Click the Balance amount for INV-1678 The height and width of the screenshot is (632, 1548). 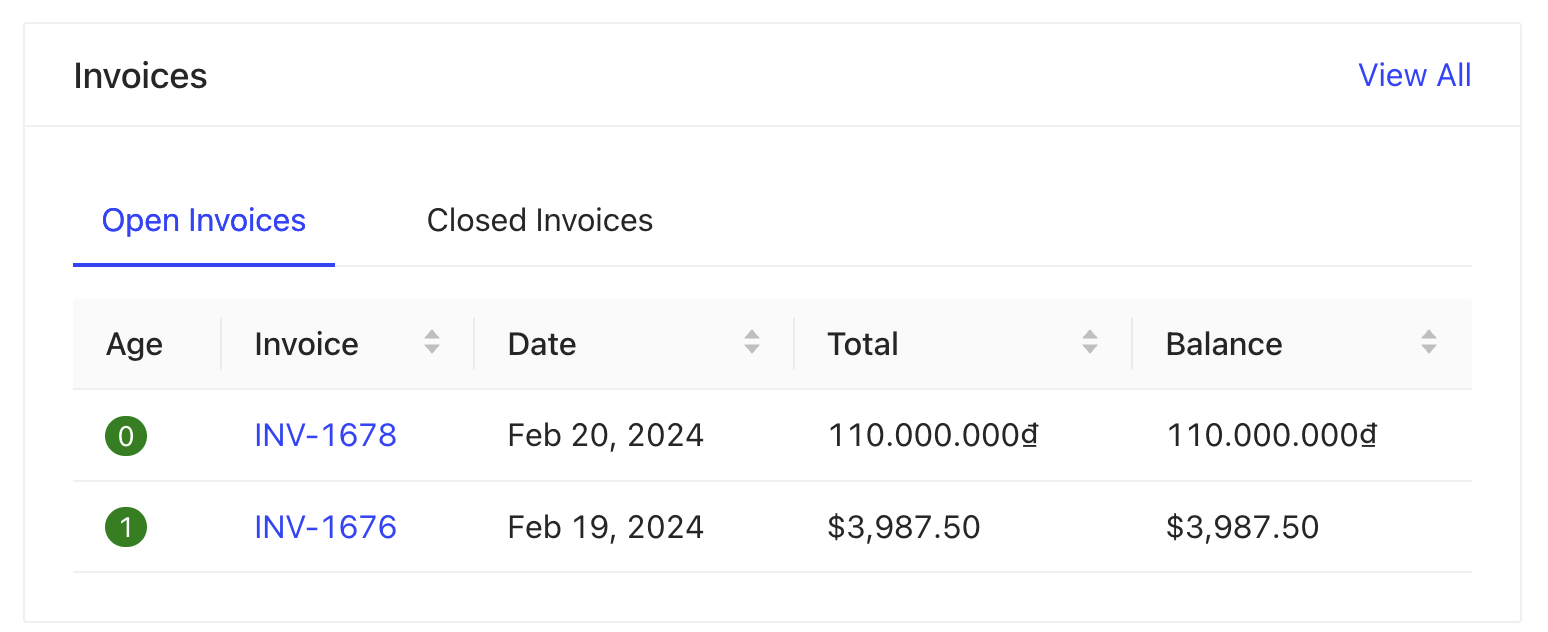pos(1271,435)
